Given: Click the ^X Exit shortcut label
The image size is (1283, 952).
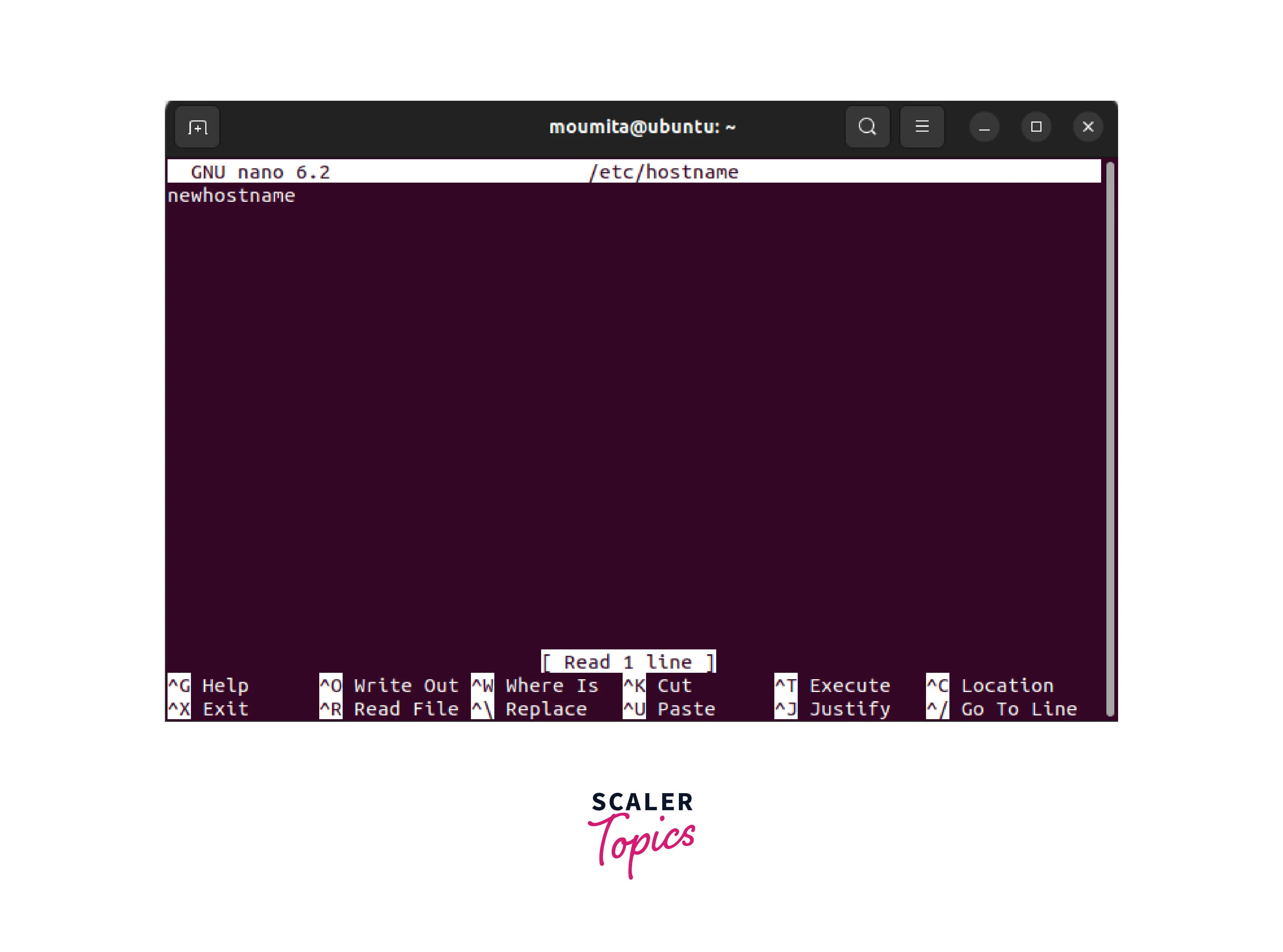Looking at the screenshot, I should (208, 709).
